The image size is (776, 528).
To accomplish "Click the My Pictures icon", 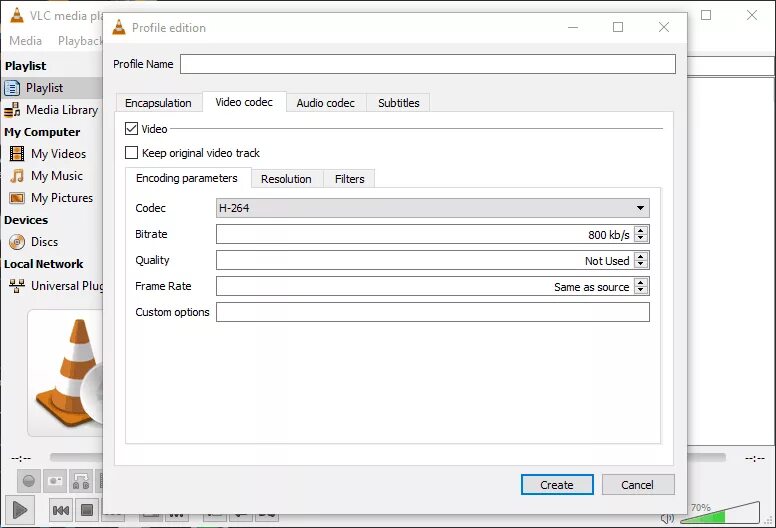I will 17,198.
